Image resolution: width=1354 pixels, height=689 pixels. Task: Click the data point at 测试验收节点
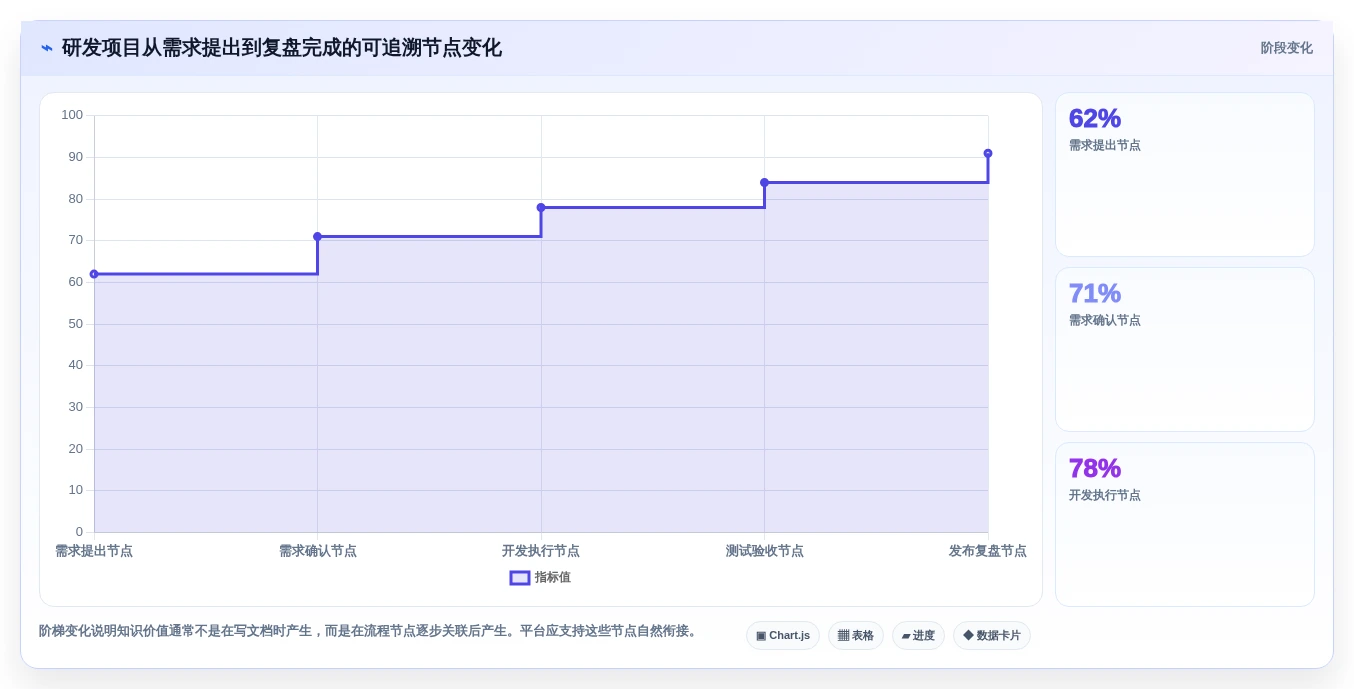pyautogui.click(x=764, y=183)
